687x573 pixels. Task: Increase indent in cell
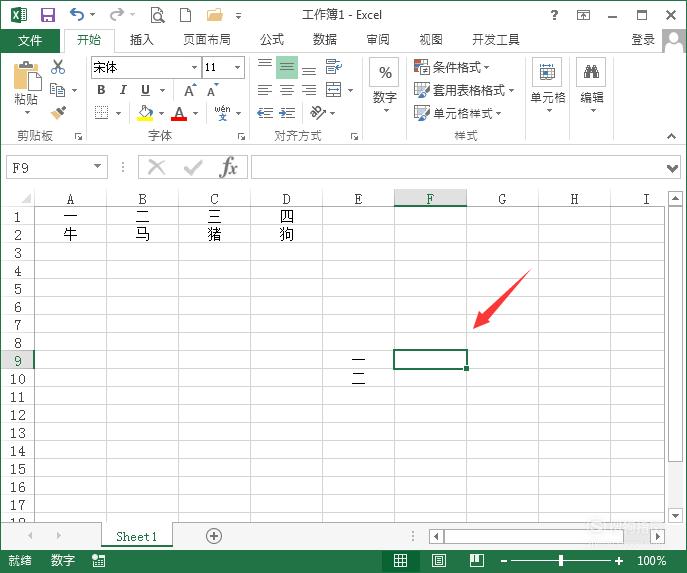[287, 113]
